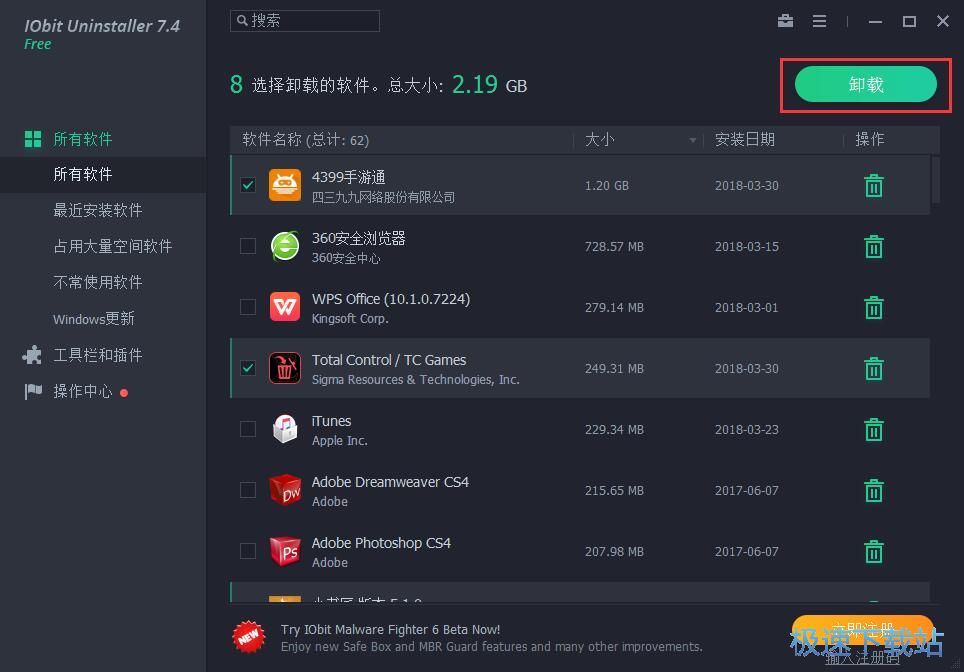
Task: Click trash icon for 4399手游通
Action: [x=874, y=186]
